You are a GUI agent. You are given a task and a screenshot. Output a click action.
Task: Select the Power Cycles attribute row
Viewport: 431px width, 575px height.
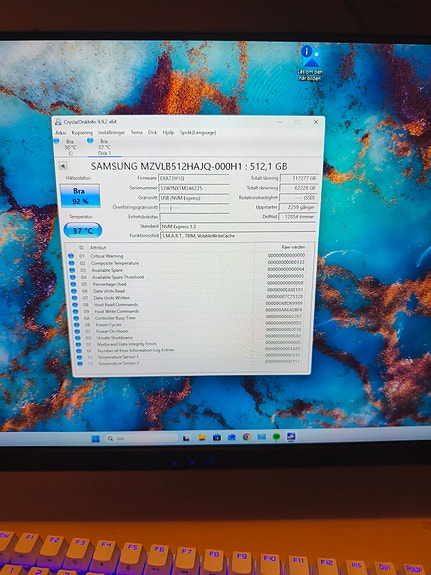188,325
